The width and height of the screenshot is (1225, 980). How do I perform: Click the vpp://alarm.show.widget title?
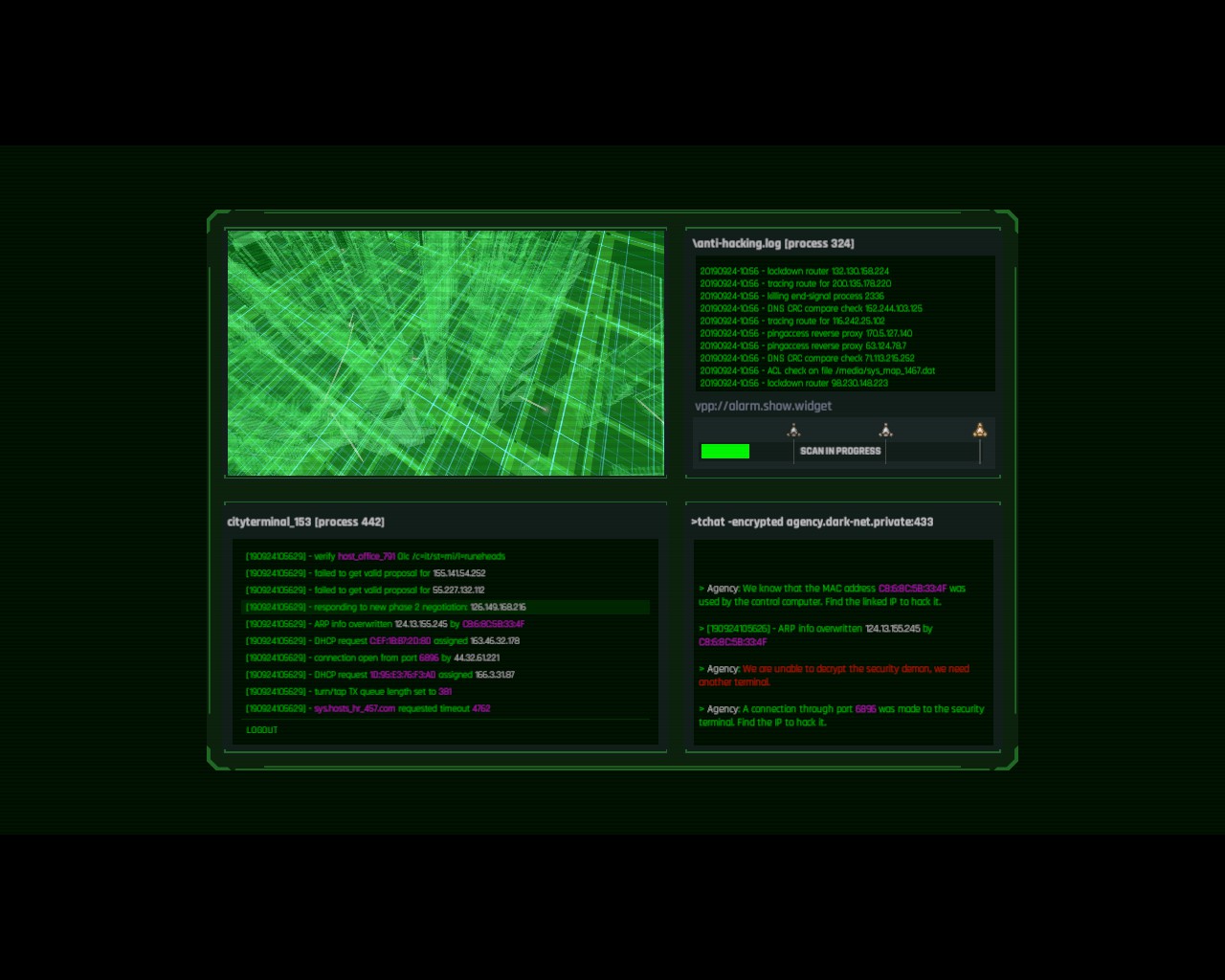(763, 406)
